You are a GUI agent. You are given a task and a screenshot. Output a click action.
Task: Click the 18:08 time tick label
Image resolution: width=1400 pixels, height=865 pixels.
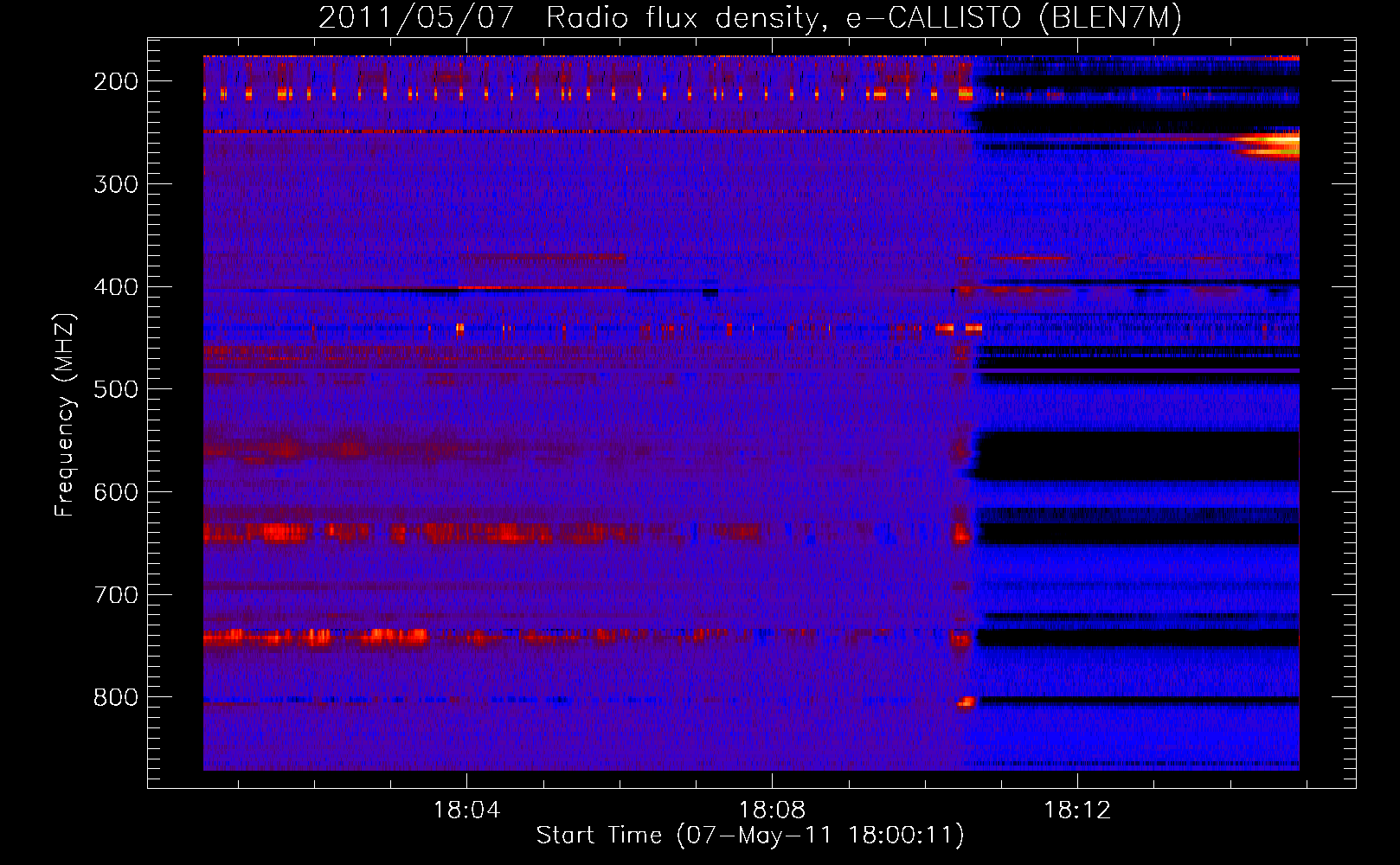(772, 811)
